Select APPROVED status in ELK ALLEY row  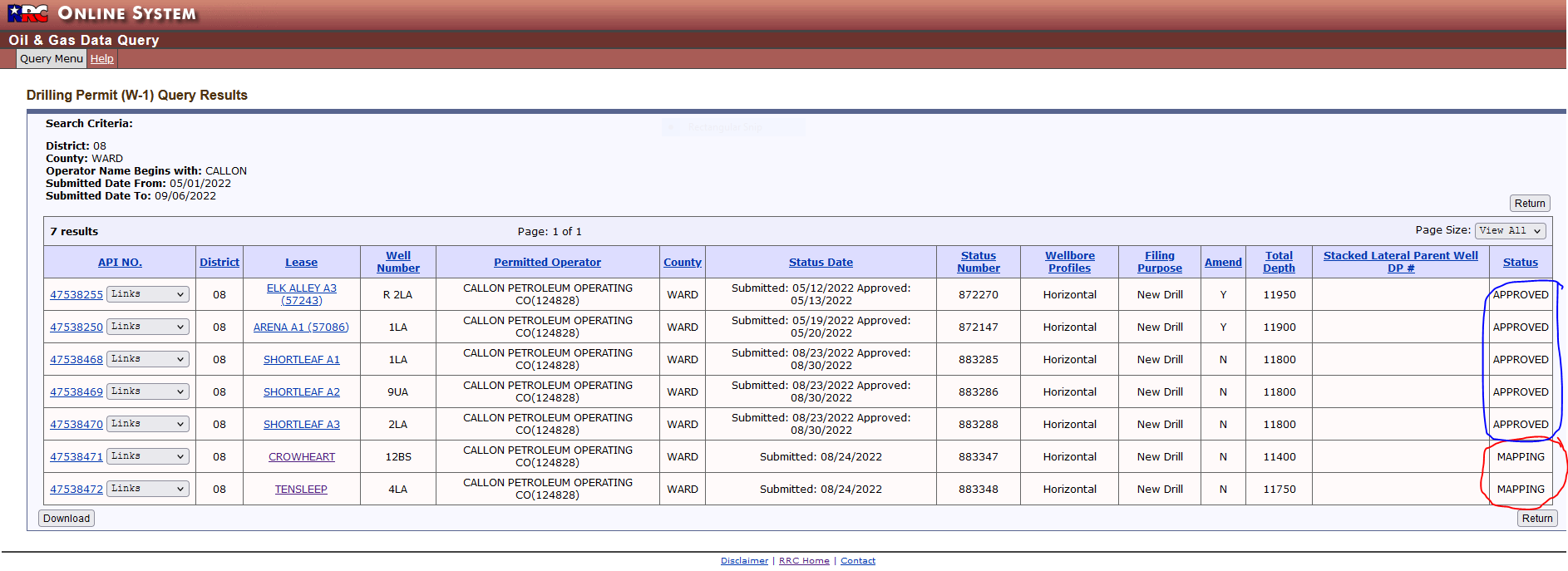coord(1521,295)
